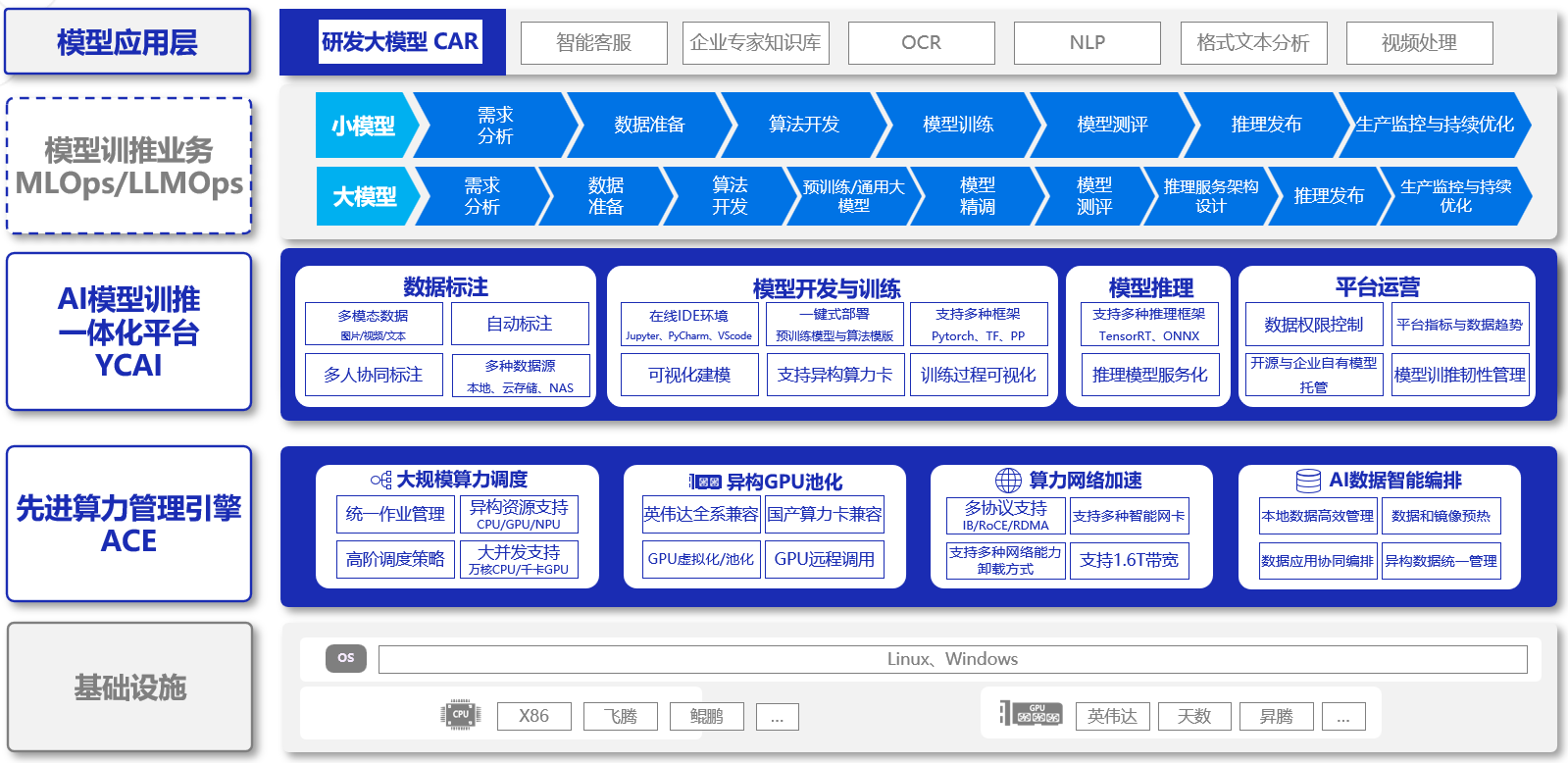Screen dimensions: 1568x763
Task: Click the 可视化建模 box
Action: [689, 375]
